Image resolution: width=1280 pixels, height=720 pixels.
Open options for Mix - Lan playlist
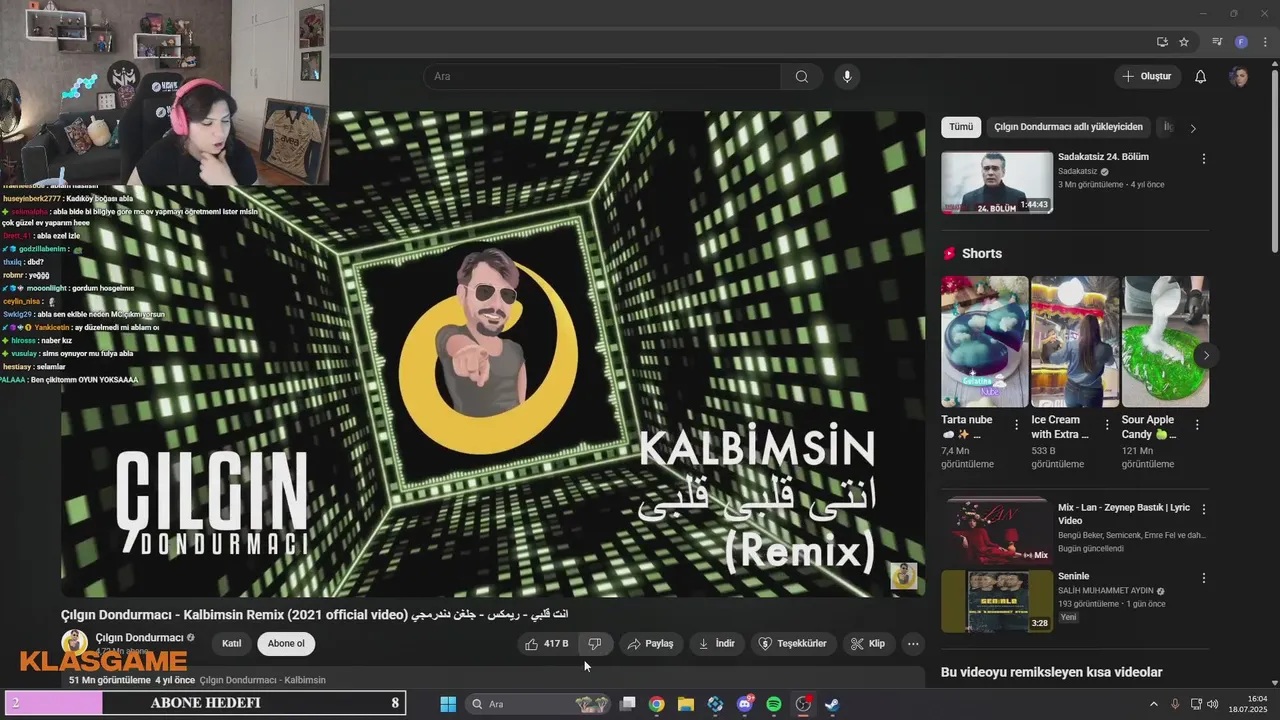(x=1204, y=509)
